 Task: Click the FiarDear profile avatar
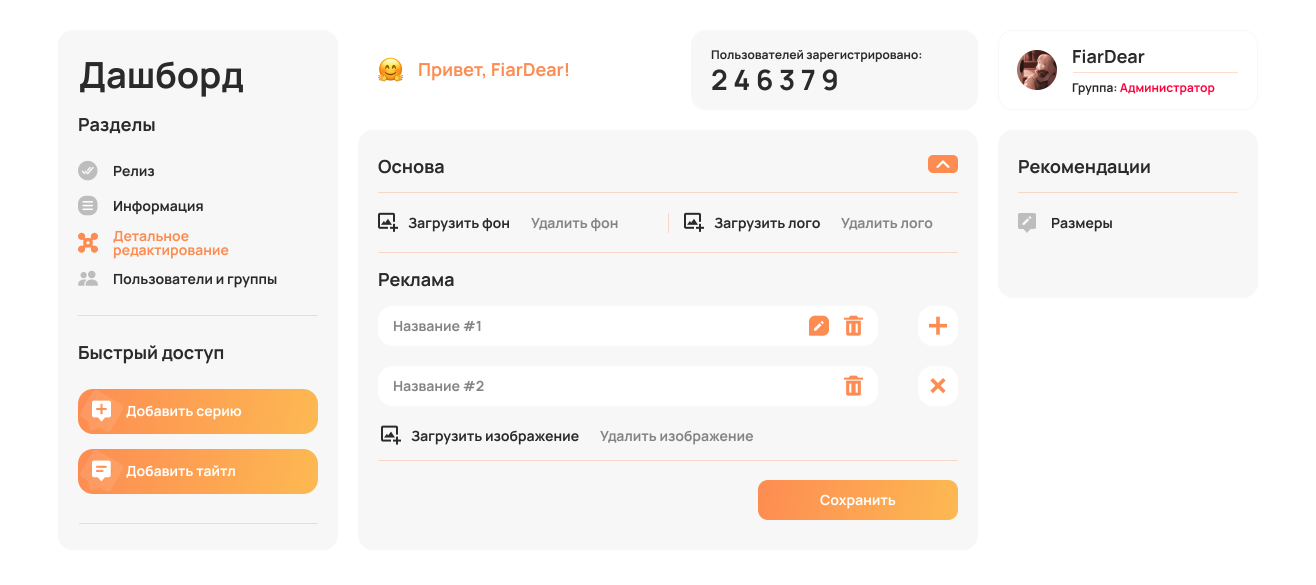point(1037,70)
